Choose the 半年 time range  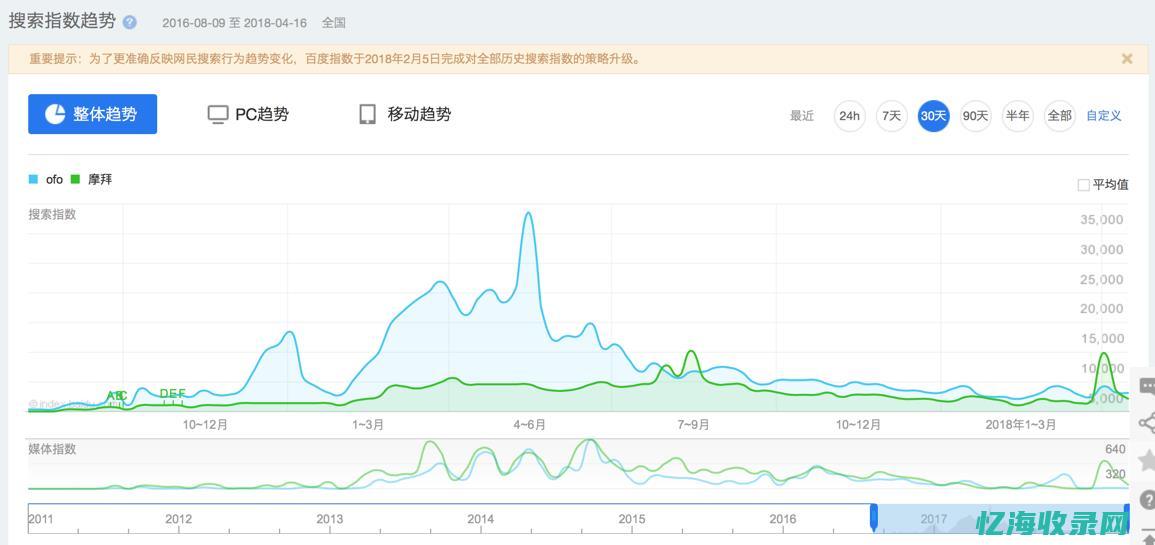pyautogui.click(x=1017, y=116)
